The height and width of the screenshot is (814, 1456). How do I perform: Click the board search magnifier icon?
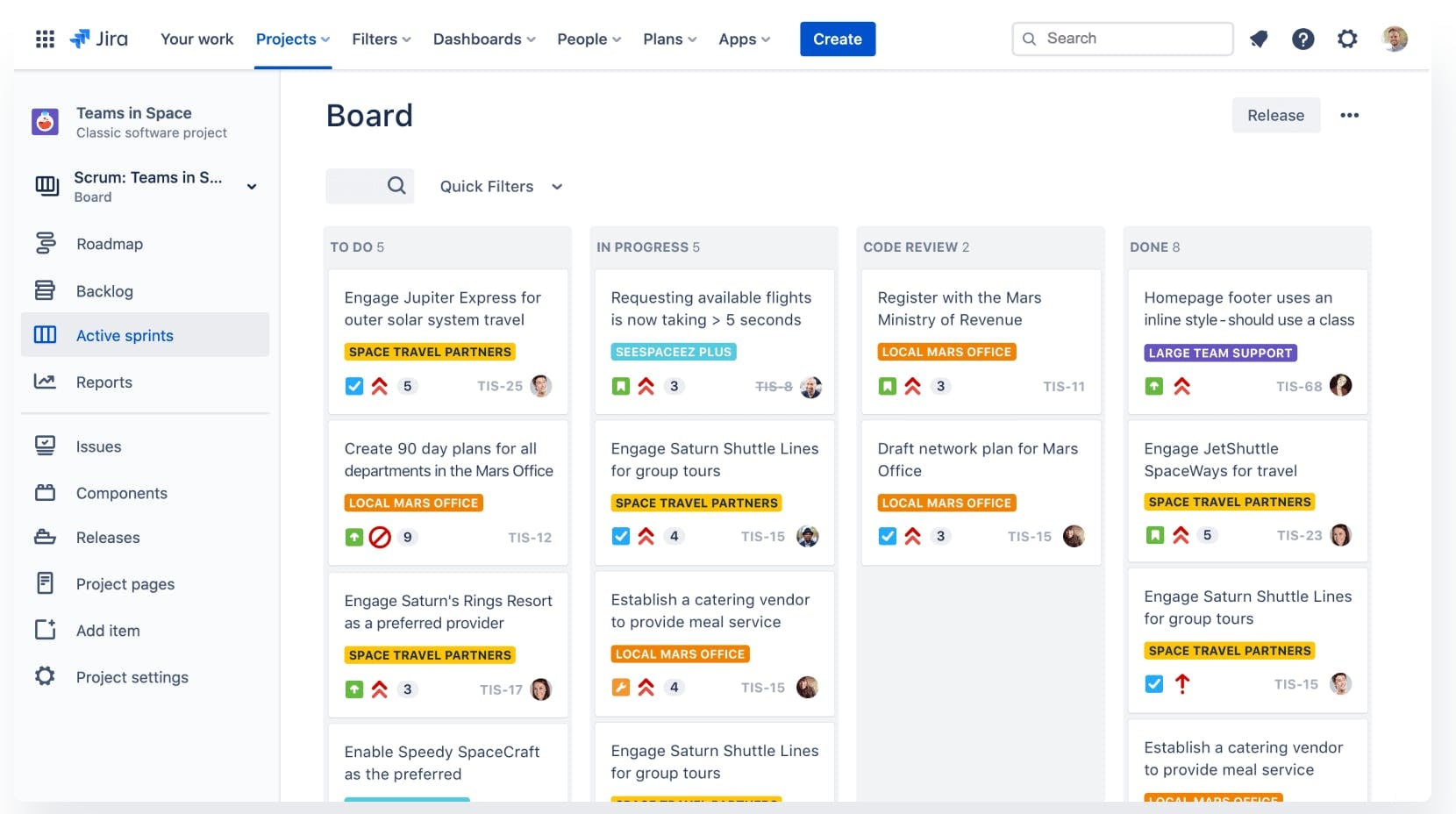[396, 186]
